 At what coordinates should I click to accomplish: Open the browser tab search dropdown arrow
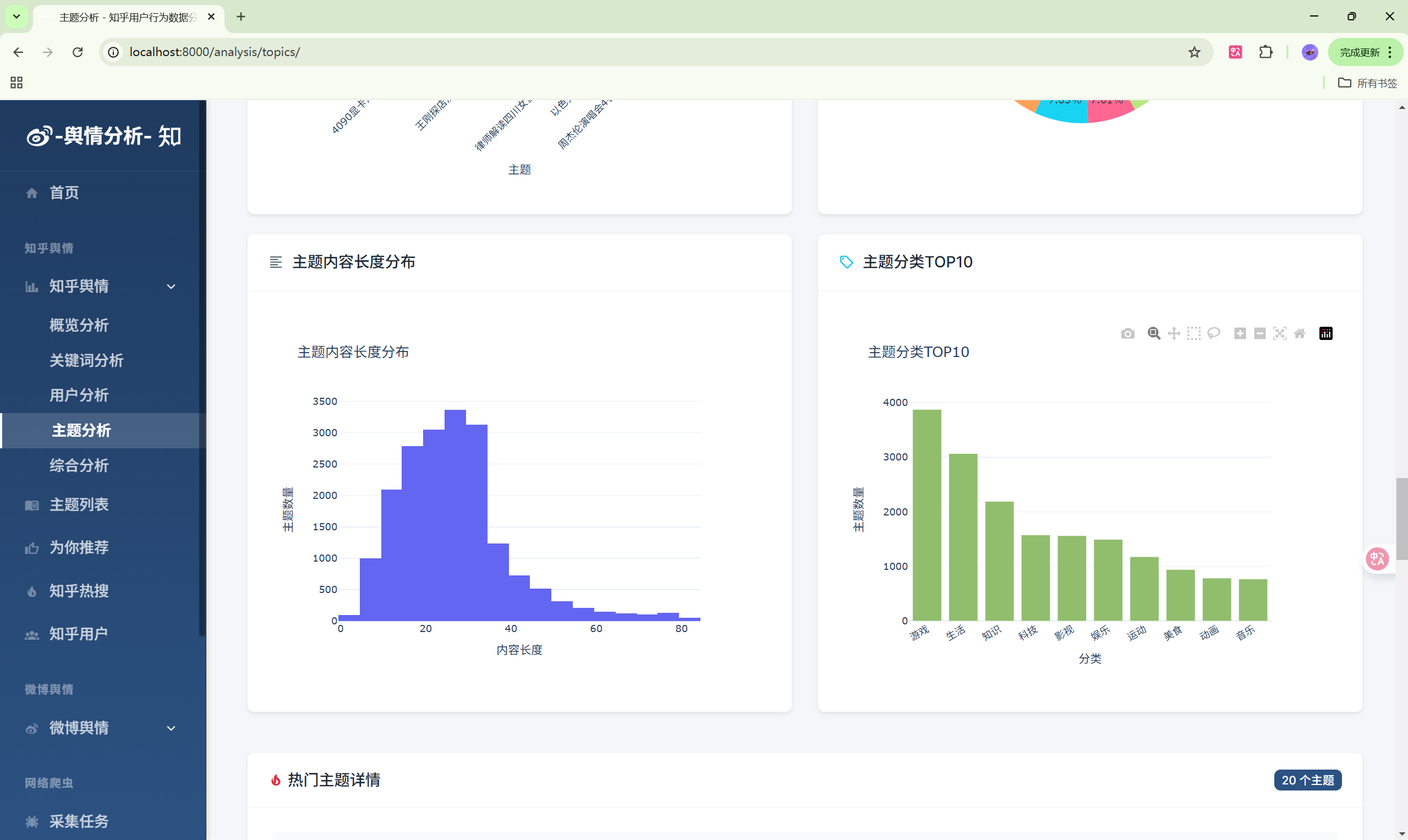click(17, 17)
